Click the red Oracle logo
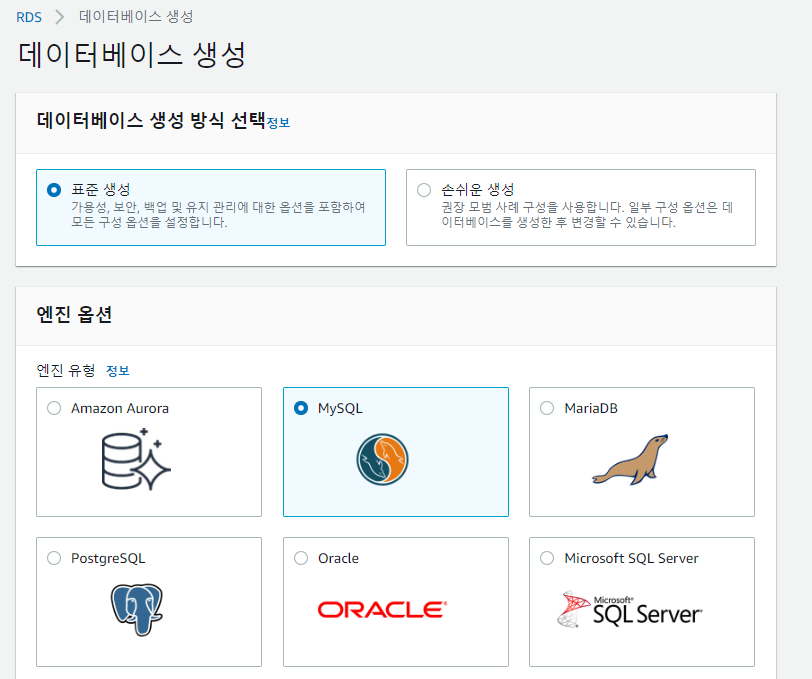The width and height of the screenshot is (812, 679). pos(382,610)
